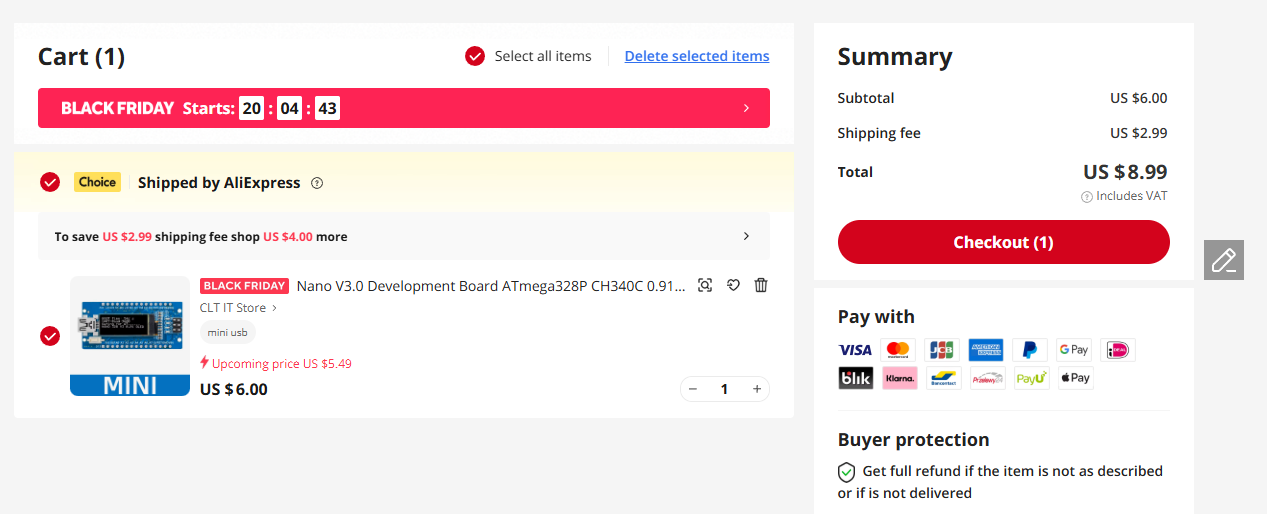Toggle Select all items checkbox
Viewport: 1267px width, 514px height.
pyautogui.click(x=475, y=56)
